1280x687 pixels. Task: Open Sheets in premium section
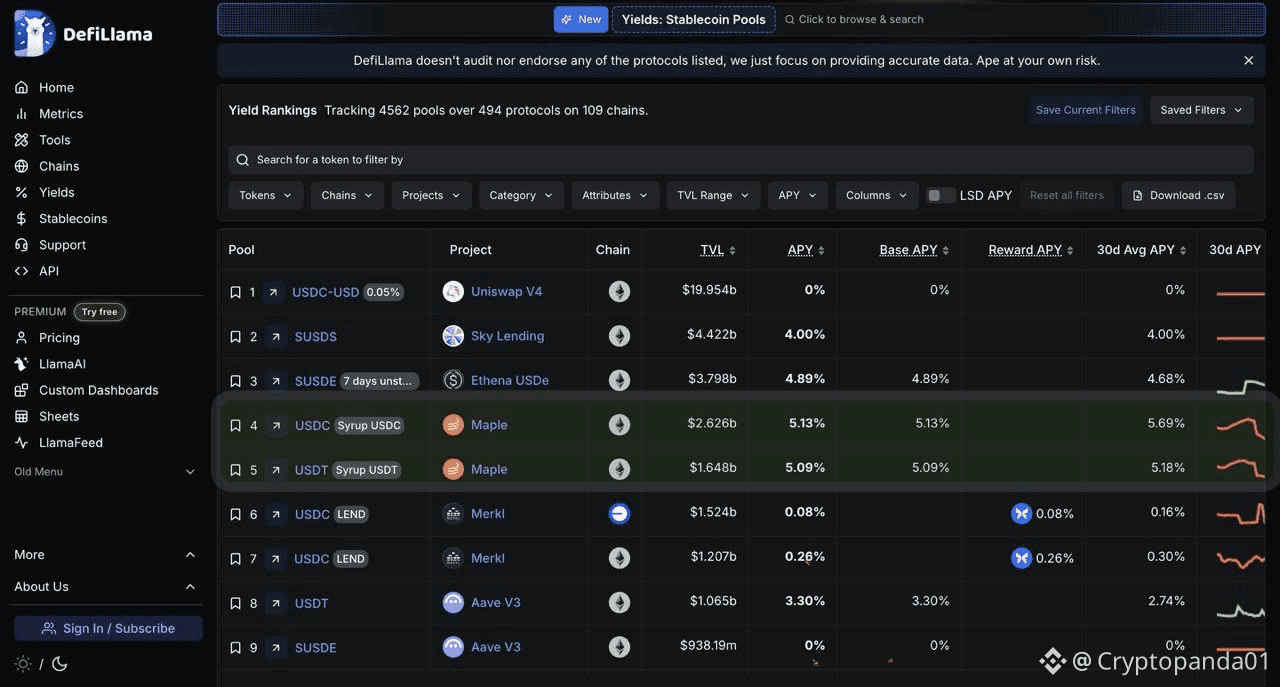click(x=59, y=416)
